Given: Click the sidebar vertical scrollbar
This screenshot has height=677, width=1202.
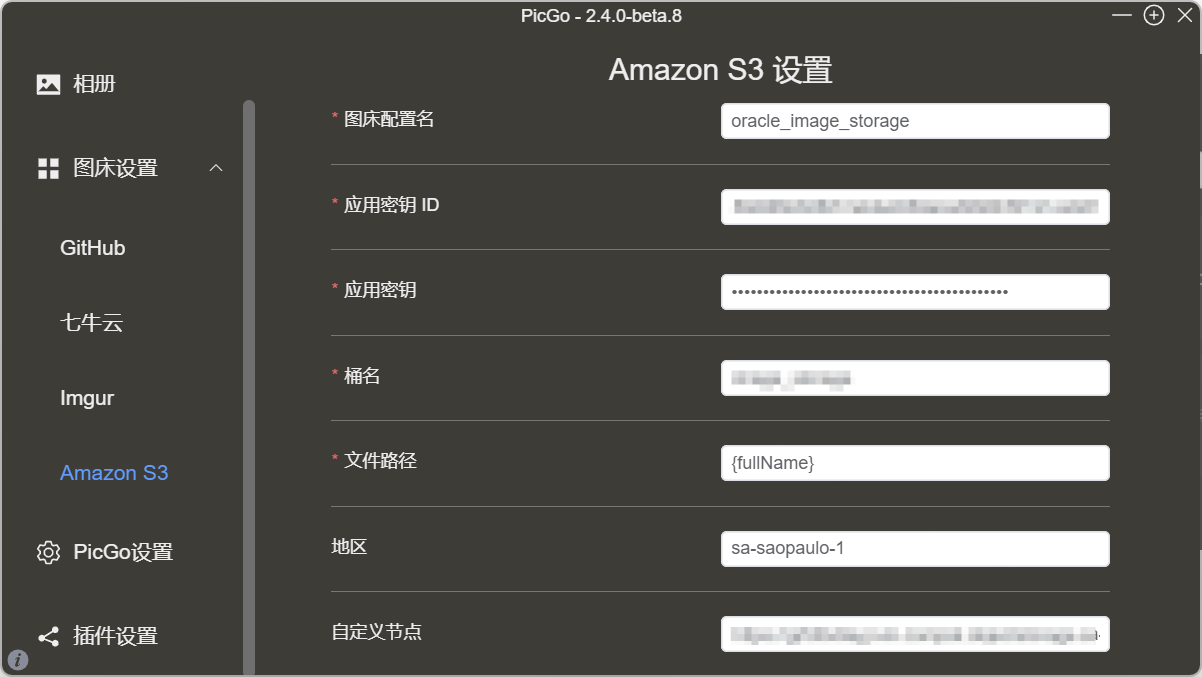Looking at the screenshot, I should [249, 388].
